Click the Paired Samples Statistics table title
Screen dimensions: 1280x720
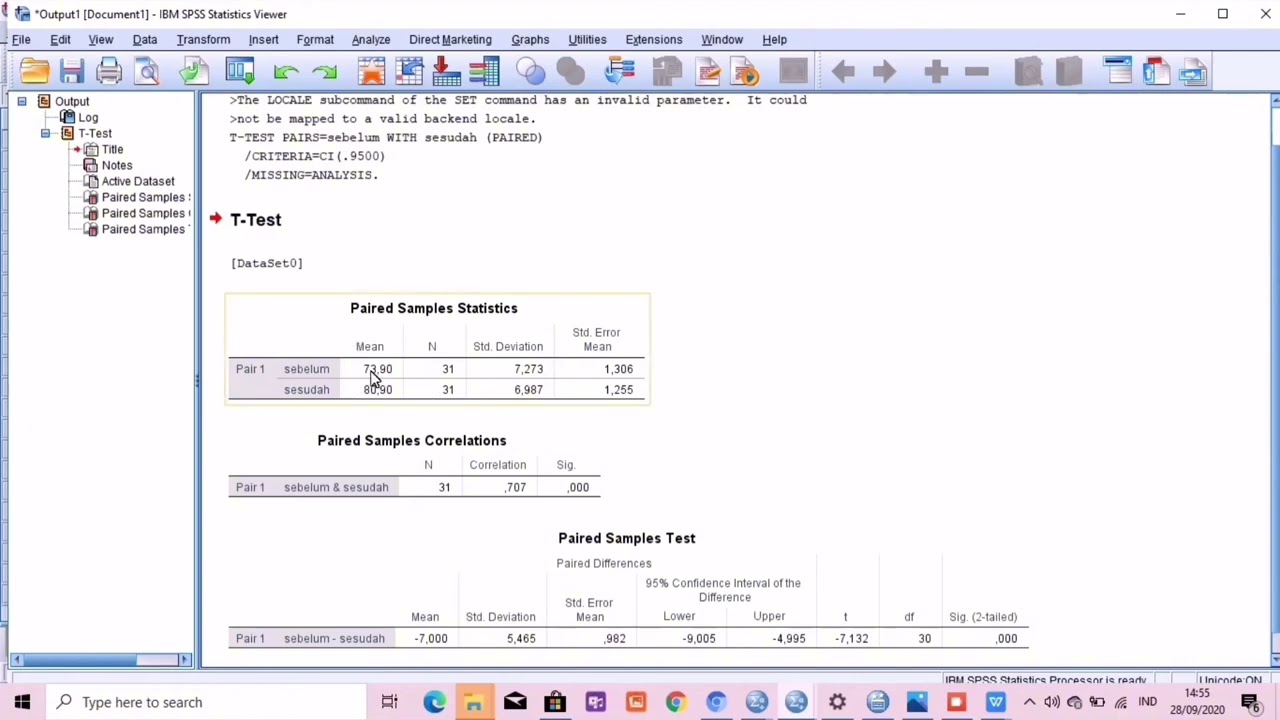click(434, 308)
